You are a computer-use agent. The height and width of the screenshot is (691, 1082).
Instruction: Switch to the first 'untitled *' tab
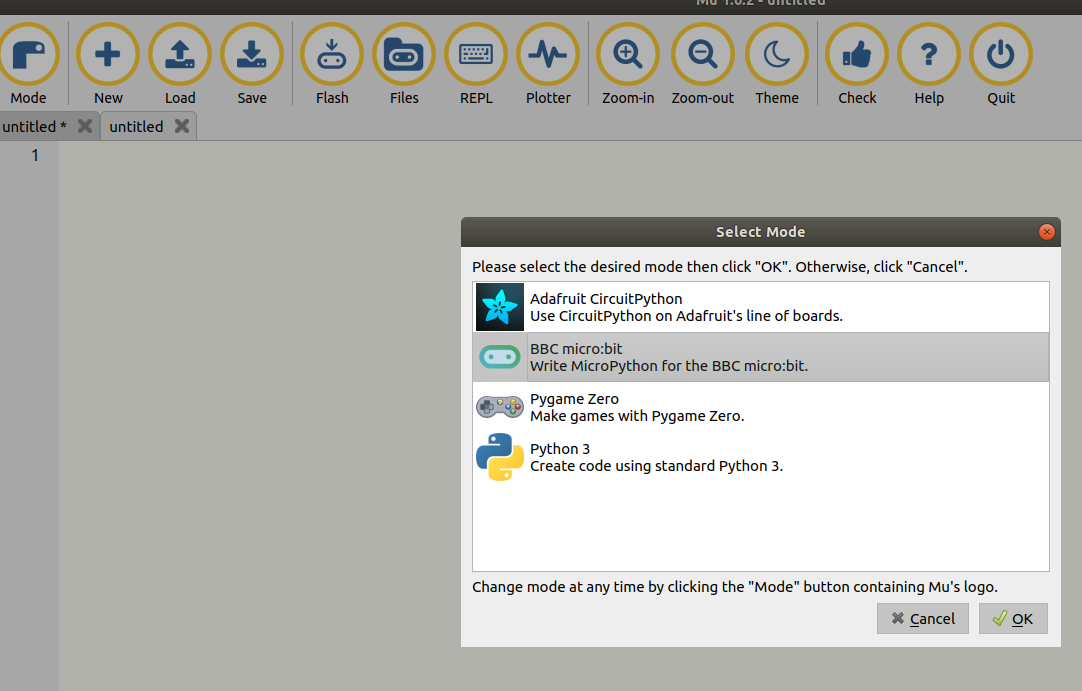(x=35, y=126)
